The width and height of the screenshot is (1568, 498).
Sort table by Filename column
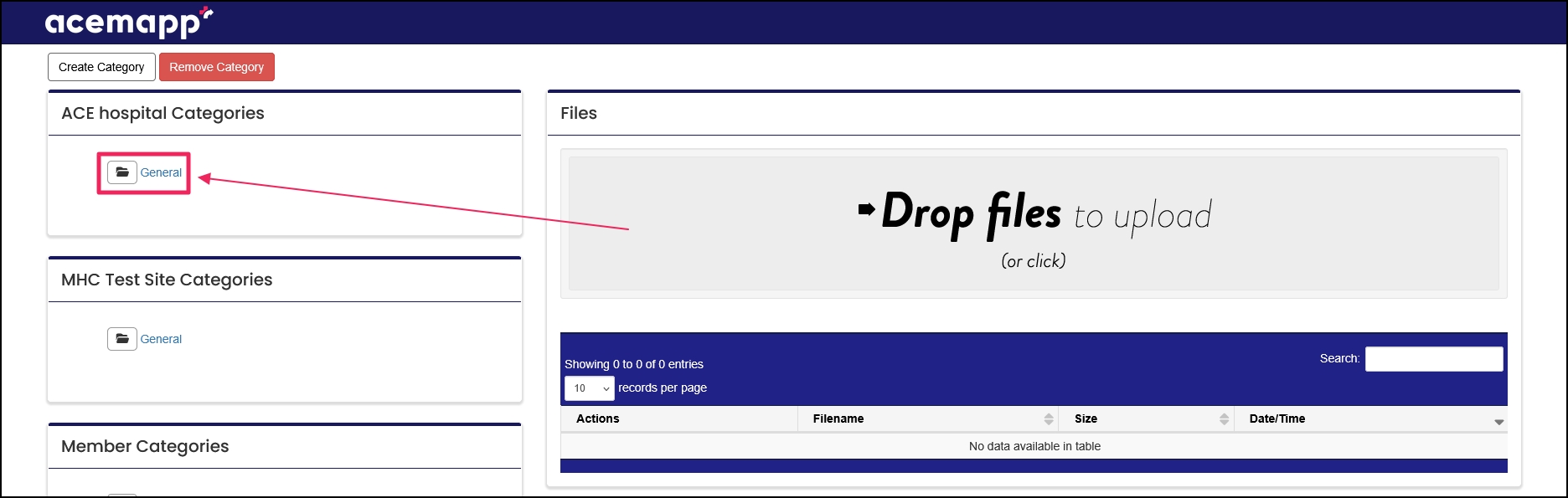click(x=928, y=418)
